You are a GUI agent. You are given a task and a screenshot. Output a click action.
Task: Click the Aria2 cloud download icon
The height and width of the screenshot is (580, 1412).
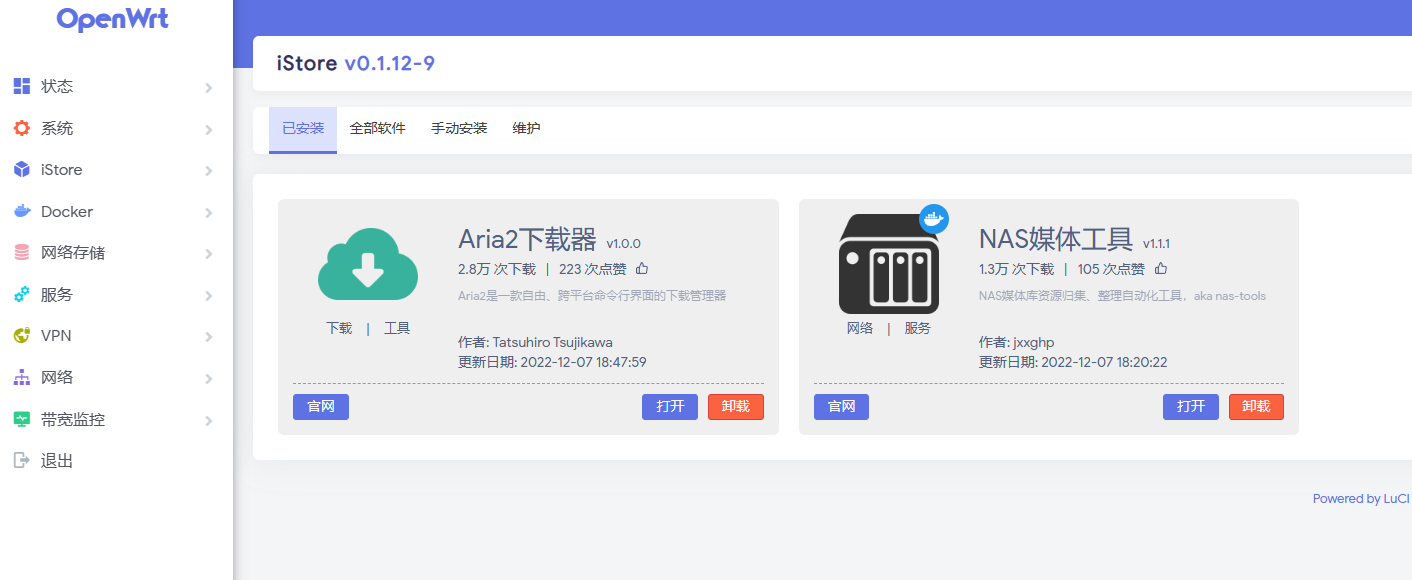pos(367,264)
